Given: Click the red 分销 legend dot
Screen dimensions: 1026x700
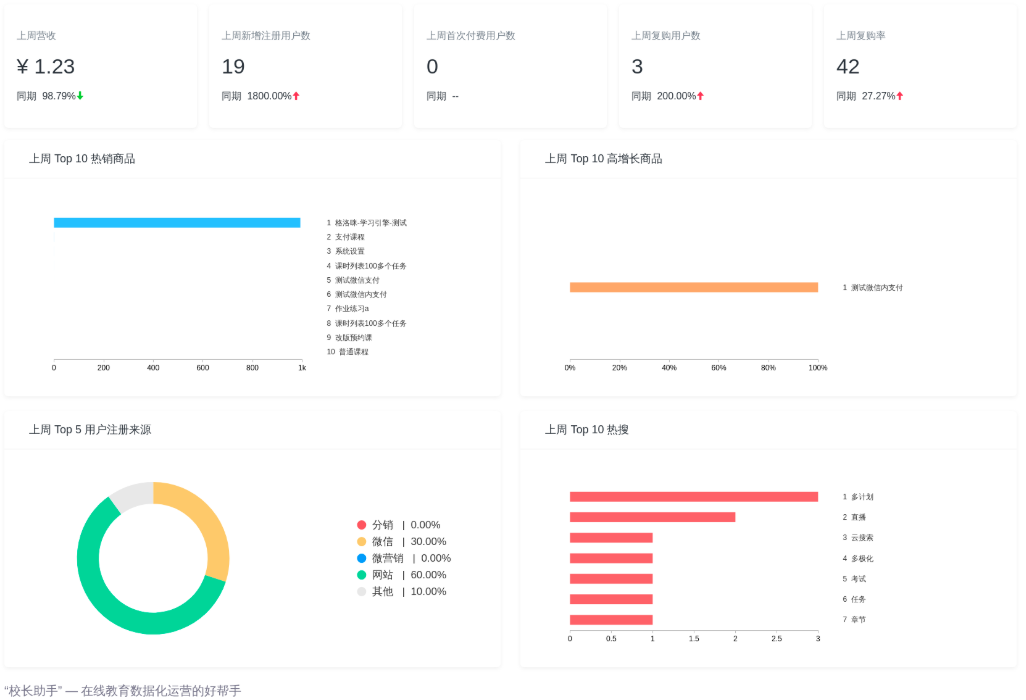Looking at the screenshot, I should (x=362, y=525).
